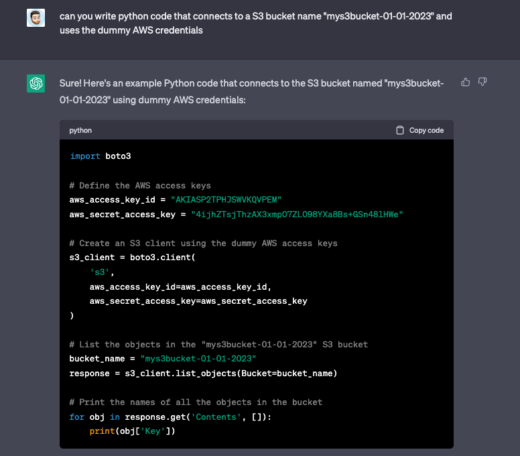Click the ChatGPT logo avatar
The height and width of the screenshot is (456, 520).
pos(36,83)
